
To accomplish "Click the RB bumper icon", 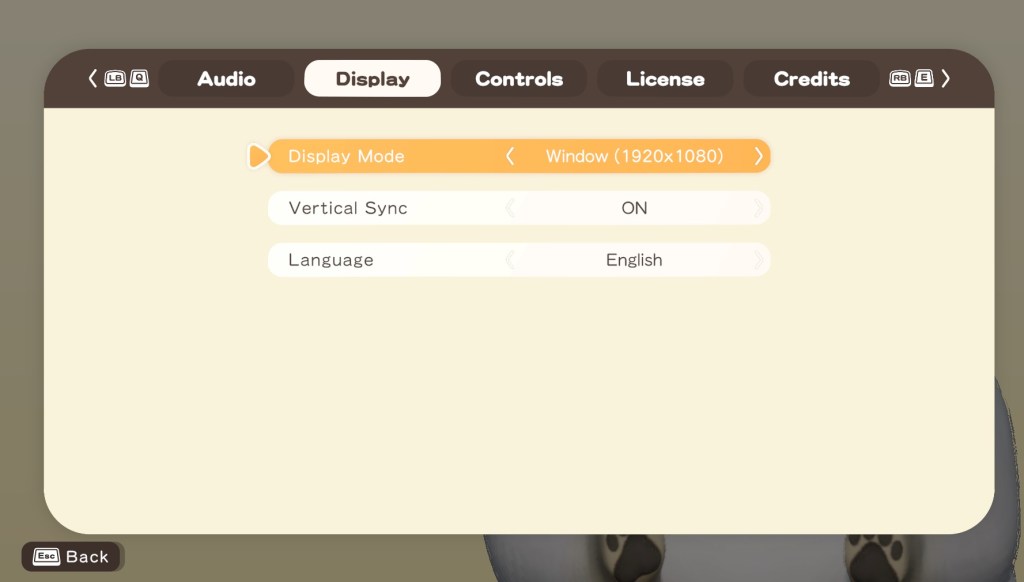I will click(x=900, y=79).
